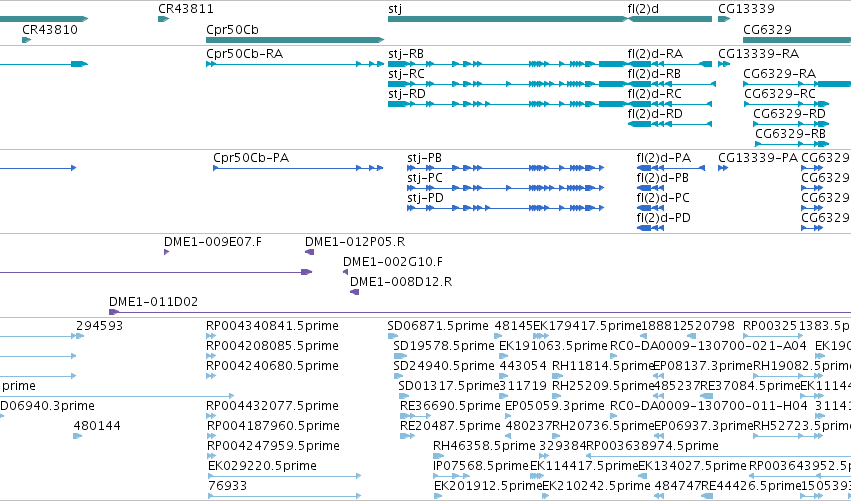Click the 480144 EST label
851x501 pixels.
click(x=97, y=426)
